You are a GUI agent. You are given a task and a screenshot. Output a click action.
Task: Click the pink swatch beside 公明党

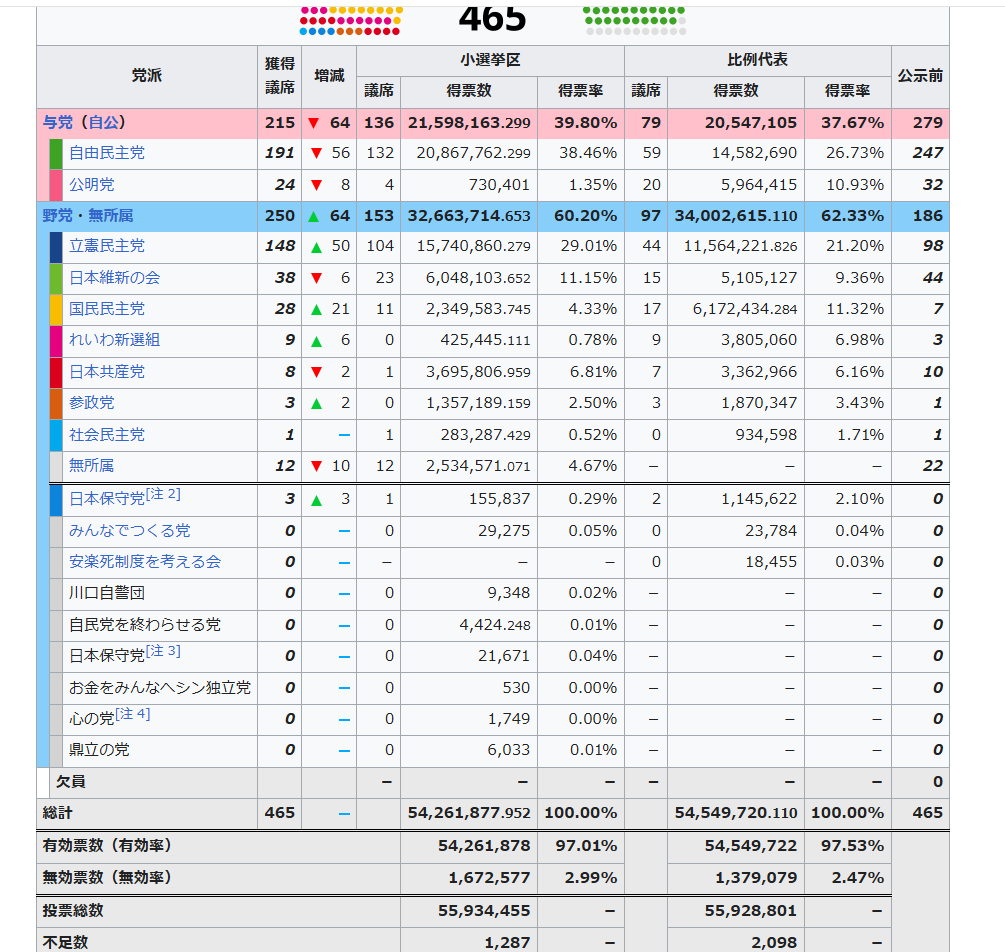click(x=56, y=185)
